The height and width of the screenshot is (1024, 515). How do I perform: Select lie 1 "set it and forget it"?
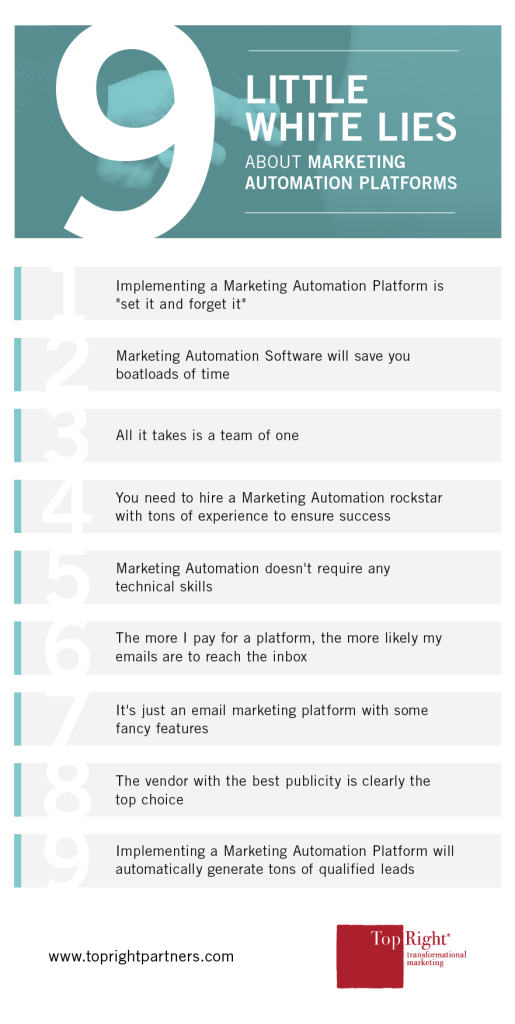click(279, 294)
